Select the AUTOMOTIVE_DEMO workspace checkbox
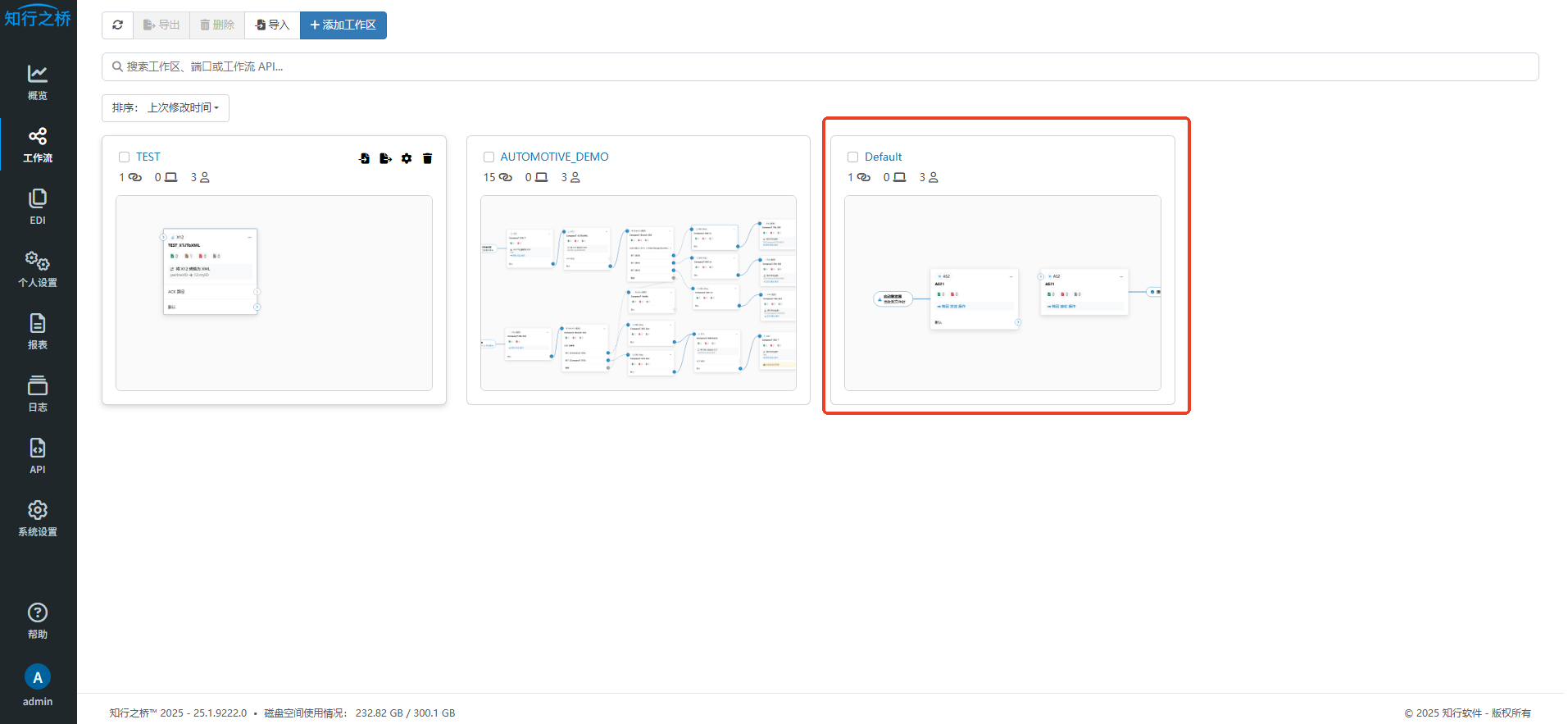The height and width of the screenshot is (724, 1568). pyautogui.click(x=489, y=157)
